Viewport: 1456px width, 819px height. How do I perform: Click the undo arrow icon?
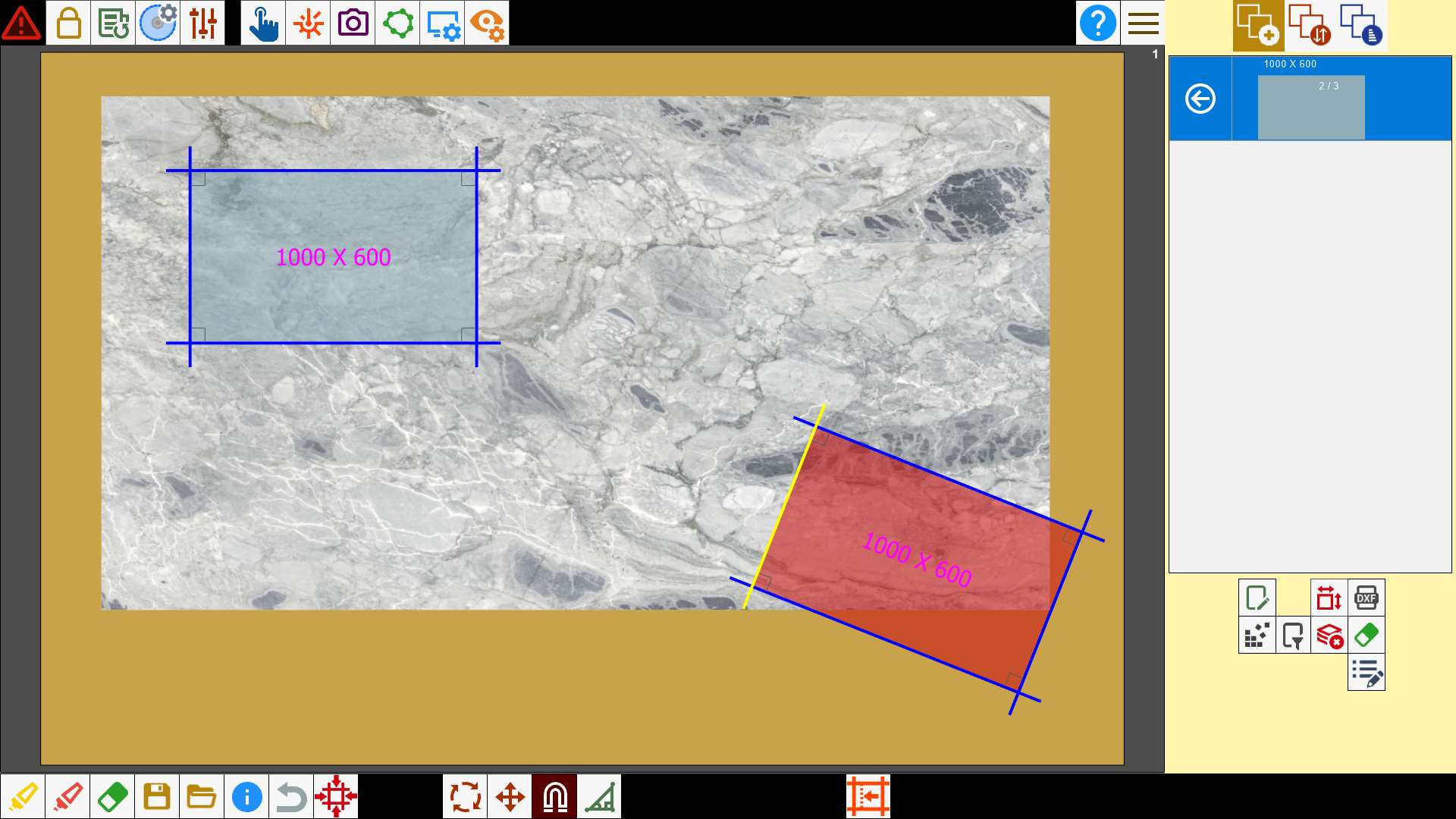pos(291,796)
